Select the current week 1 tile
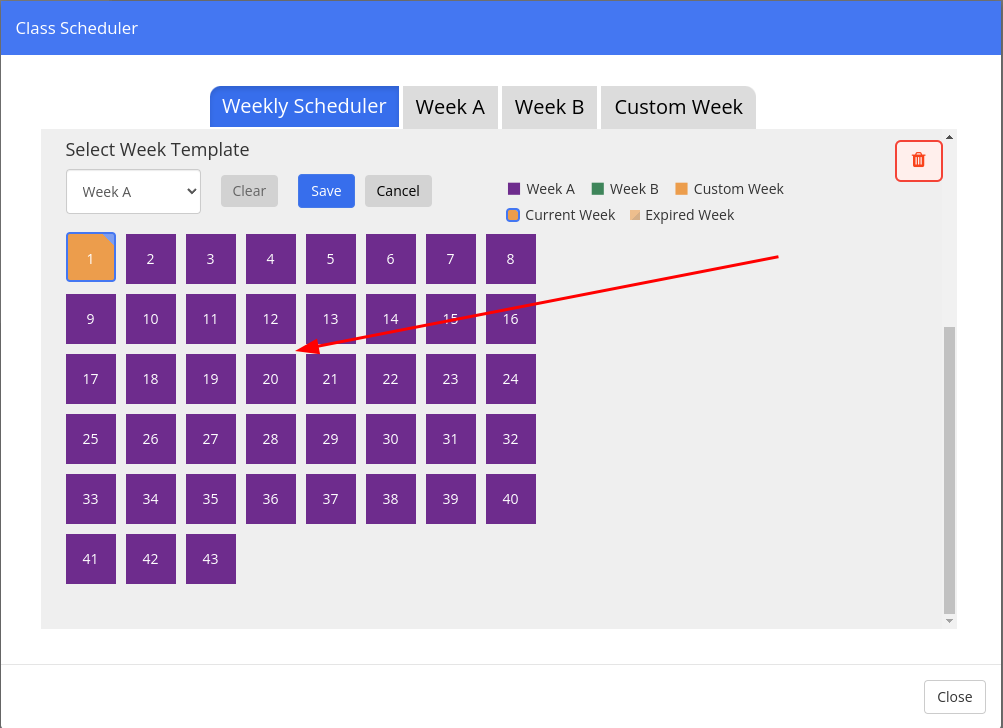The width and height of the screenshot is (1003, 728). [x=91, y=257]
